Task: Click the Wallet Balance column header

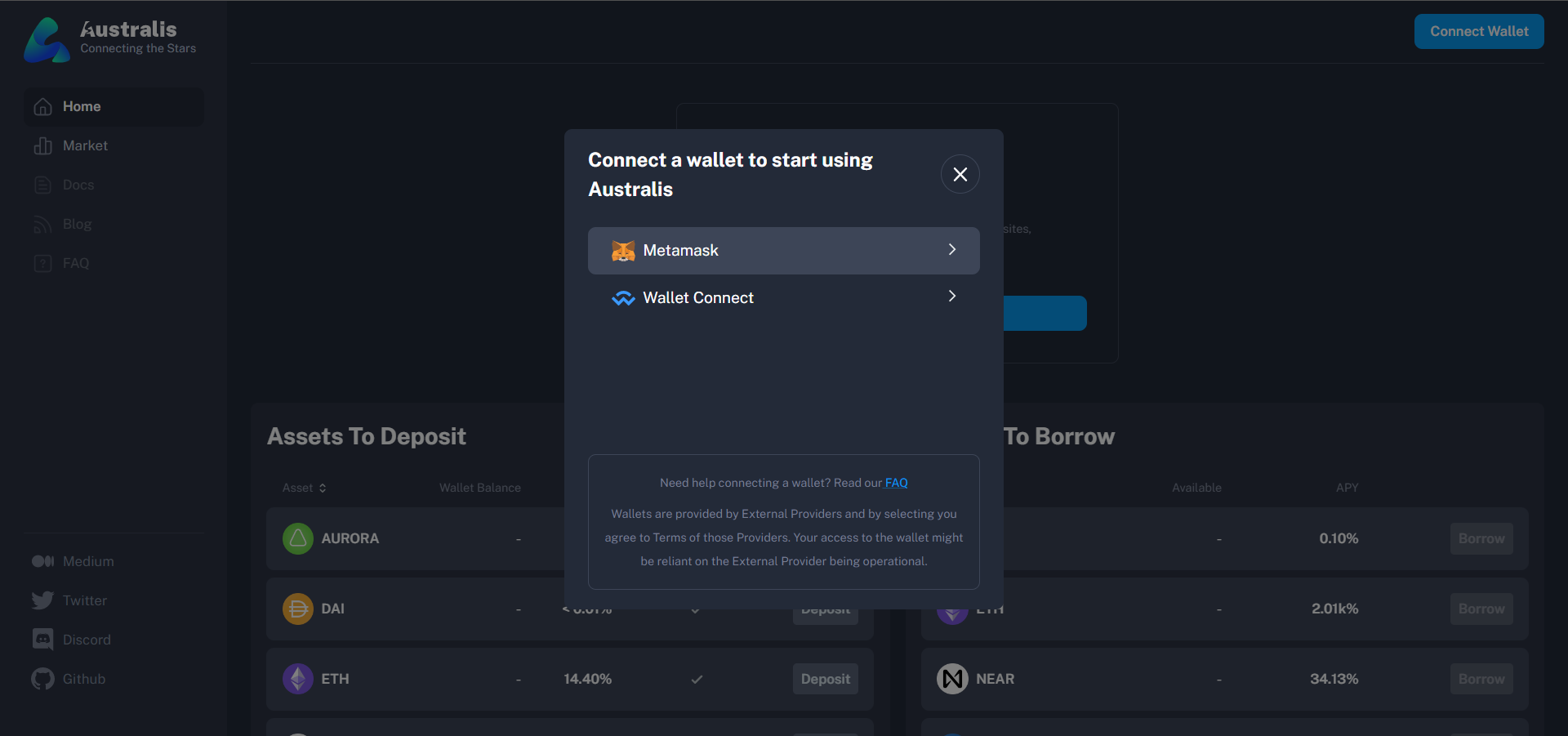Action: (x=480, y=488)
